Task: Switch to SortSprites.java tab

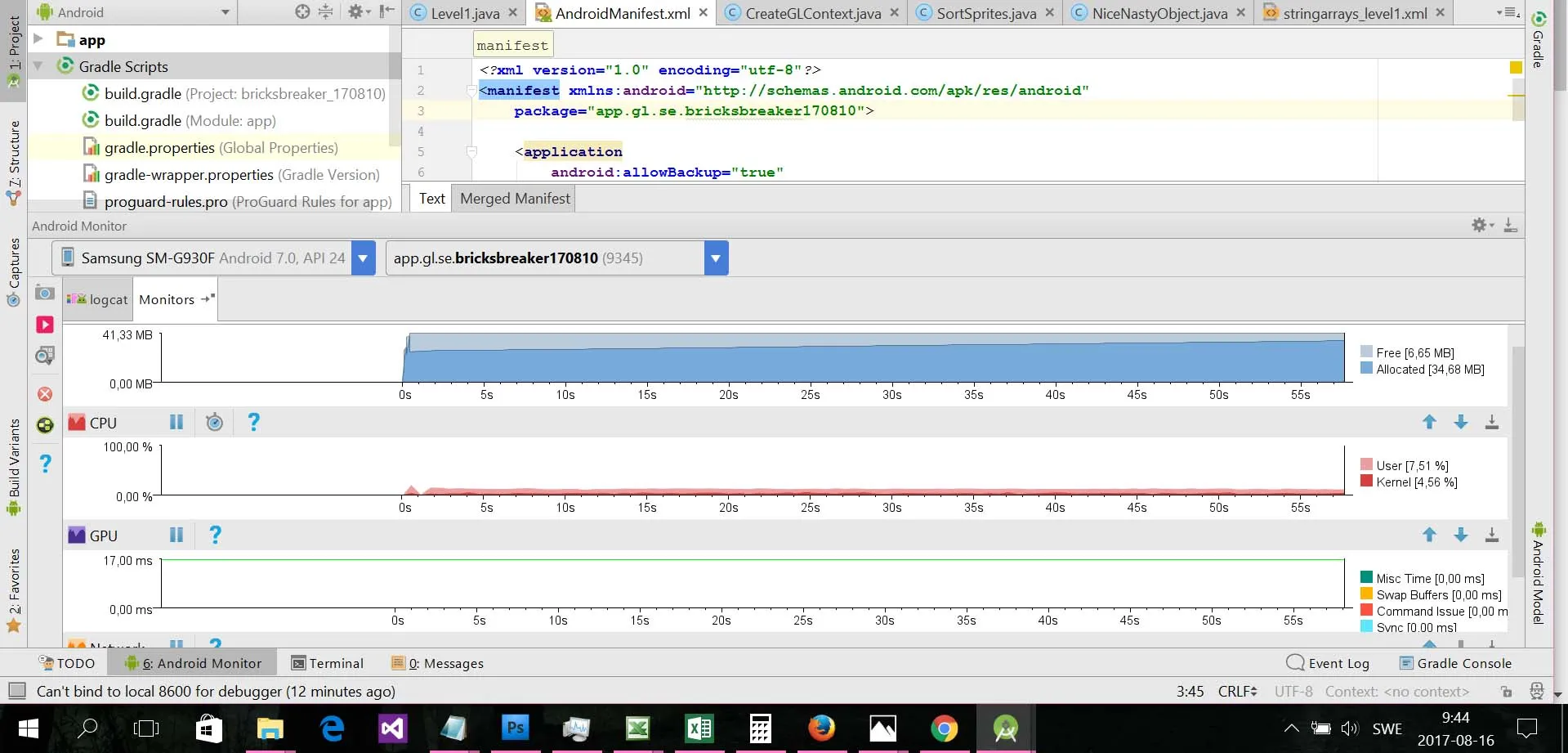Action: tap(985, 13)
